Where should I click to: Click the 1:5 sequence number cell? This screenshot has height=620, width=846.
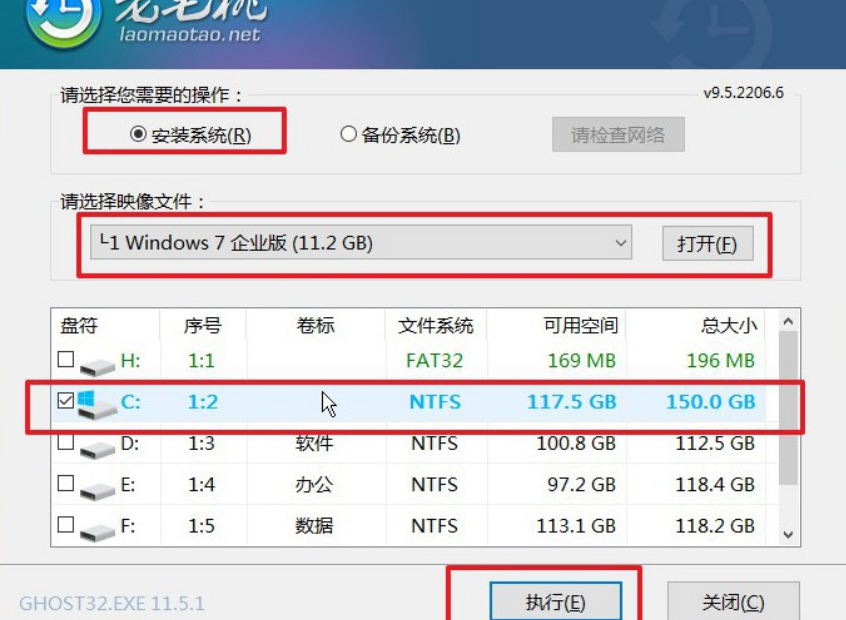(201, 526)
